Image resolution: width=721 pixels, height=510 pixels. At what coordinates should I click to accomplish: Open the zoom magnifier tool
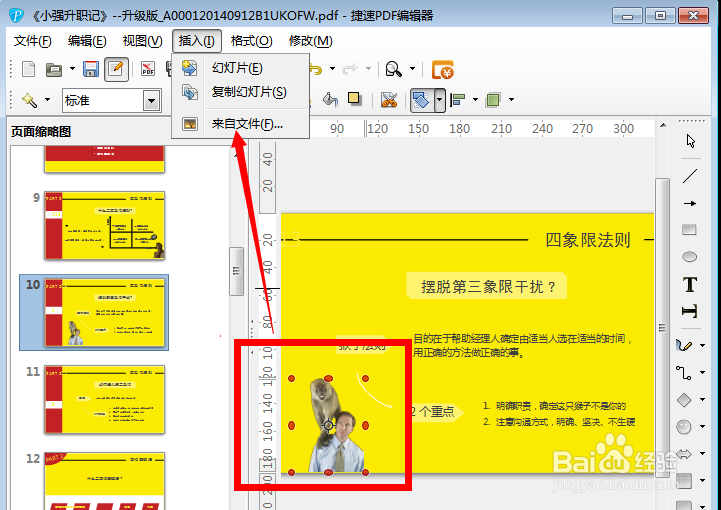[x=394, y=69]
